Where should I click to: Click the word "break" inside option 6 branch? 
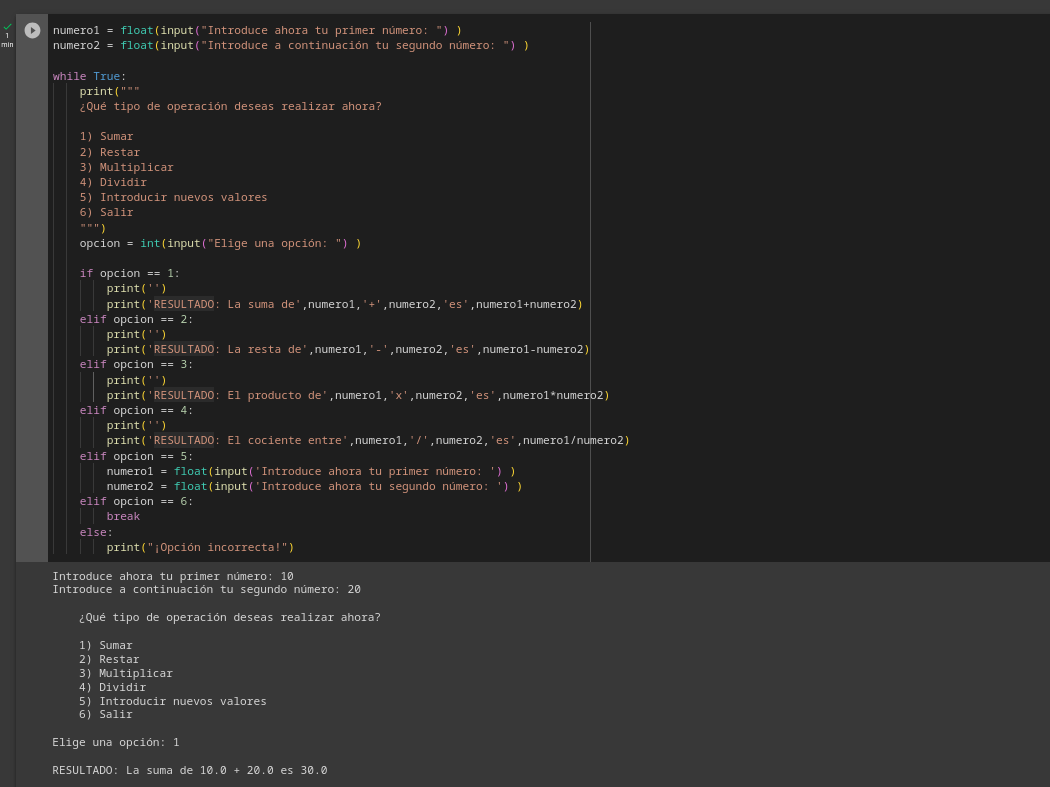click(123, 516)
